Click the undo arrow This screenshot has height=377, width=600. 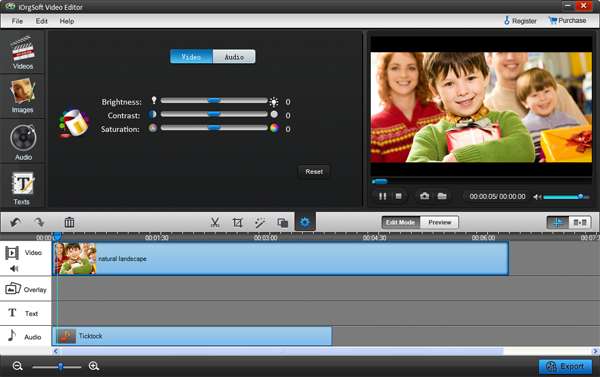point(15,222)
